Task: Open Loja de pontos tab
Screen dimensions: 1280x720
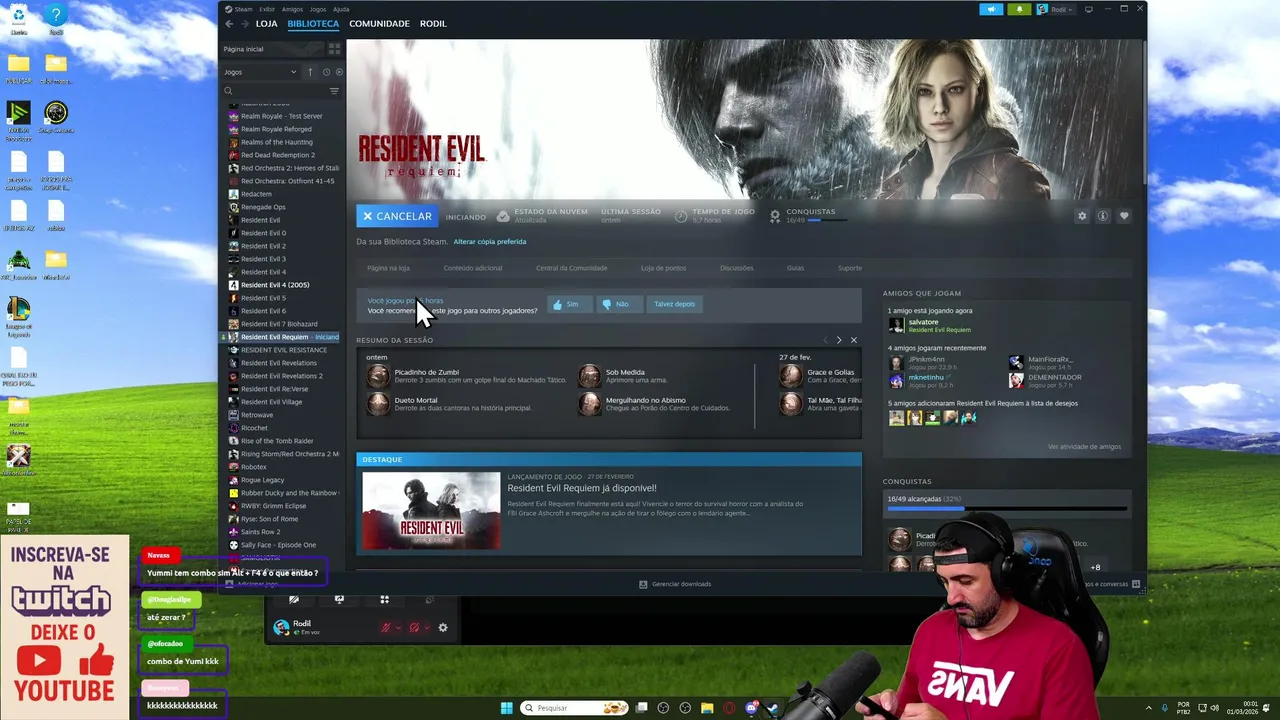Action: (x=663, y=268)
